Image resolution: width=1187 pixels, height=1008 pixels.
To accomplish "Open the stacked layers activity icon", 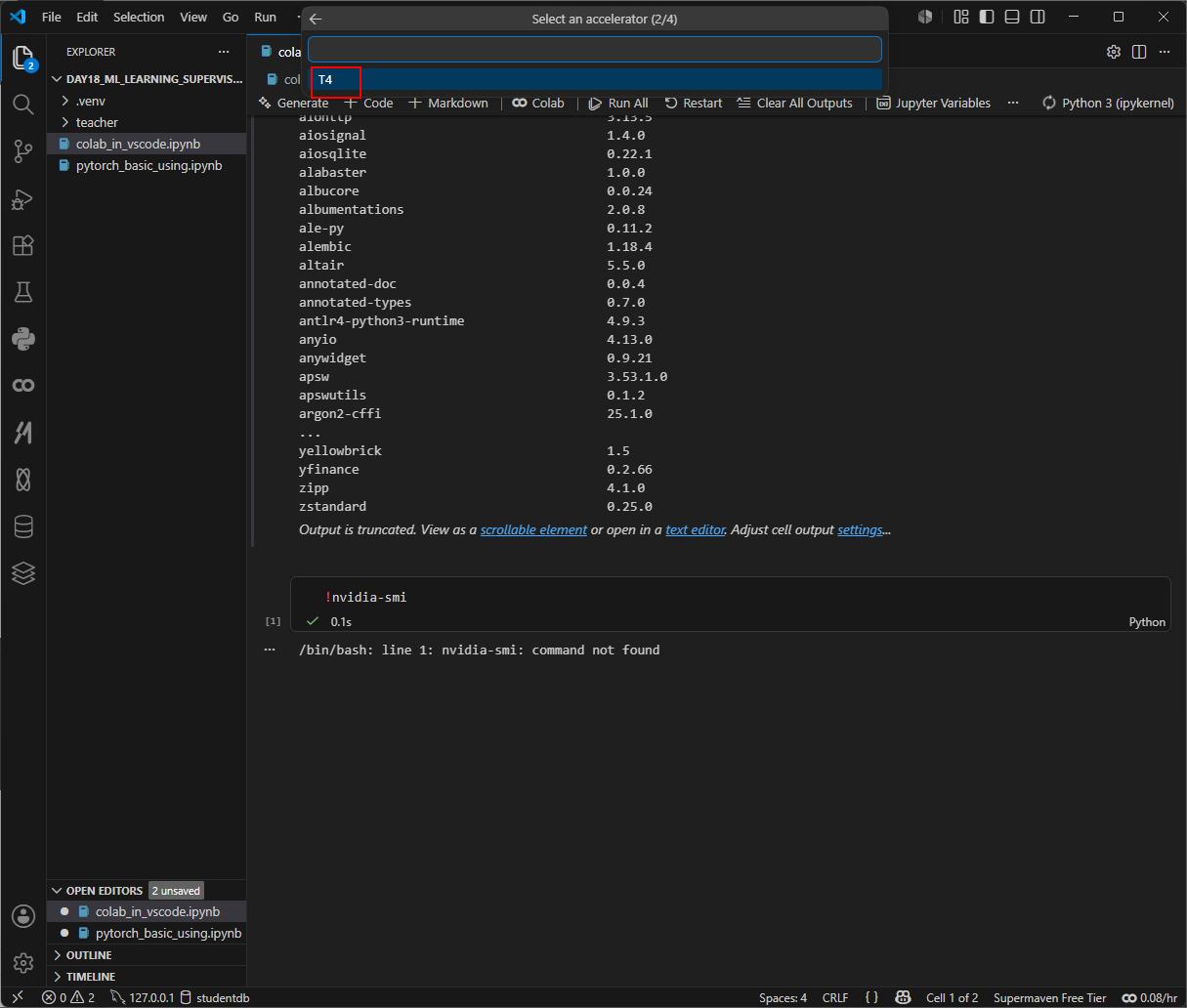I will [23, 573].
